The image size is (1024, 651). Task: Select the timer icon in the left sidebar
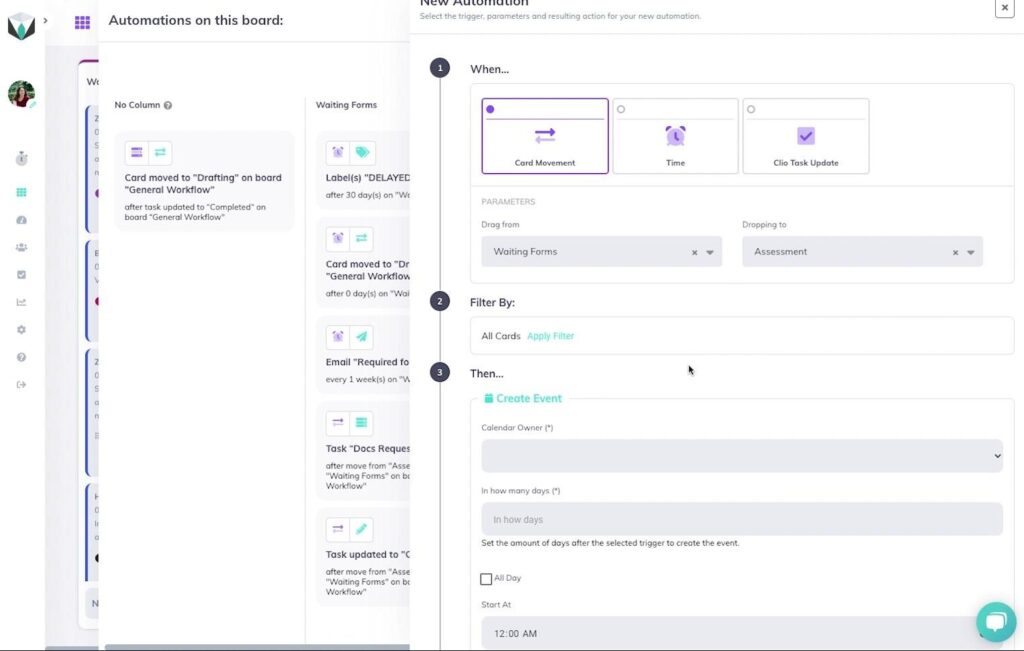click(x=20, y=158)
